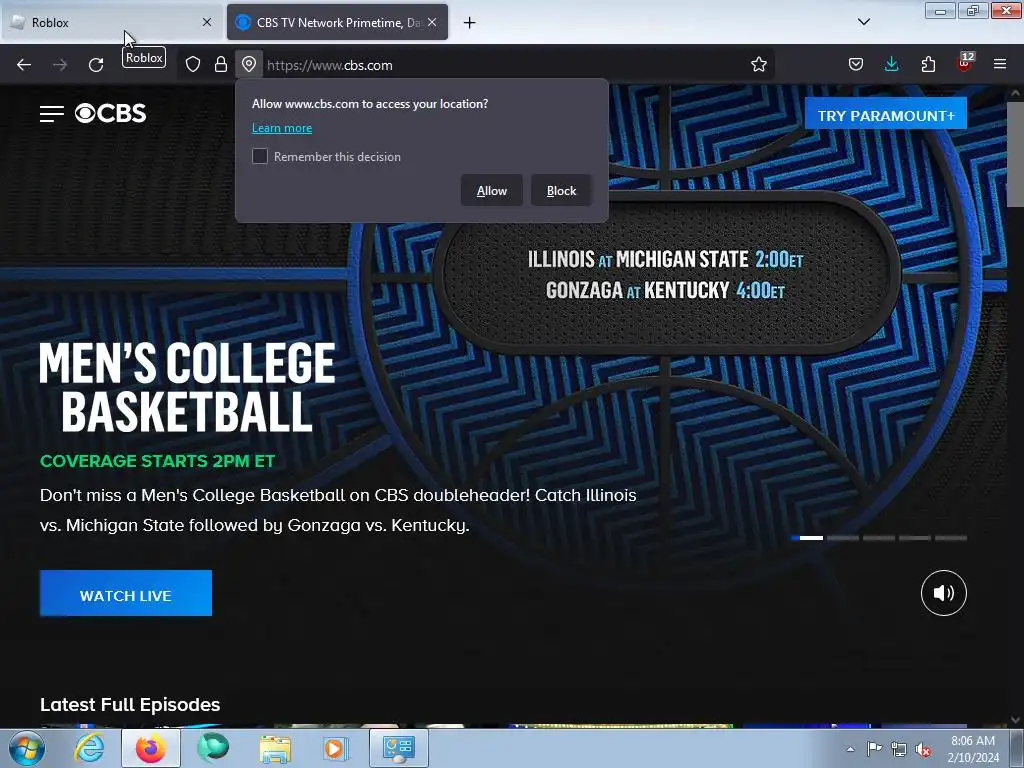Close the Roblox tab
The width and height of the screenshot is (1024, 768).
[x=207, y=22]
